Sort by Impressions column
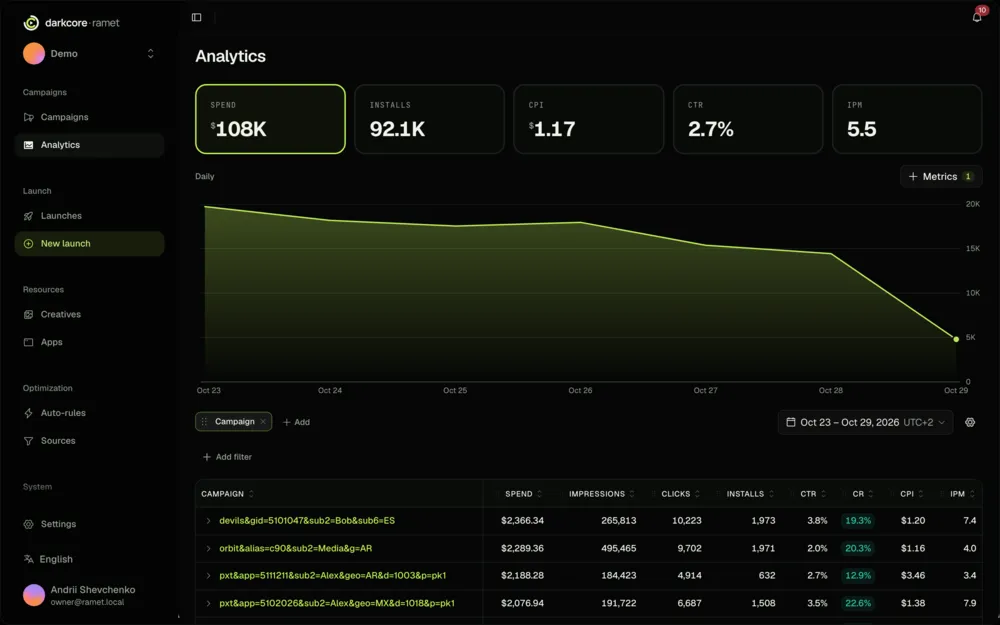Image resolution: width=1000 pixels, height=625 pixels. pyautogui.click(x=601, y=494)
